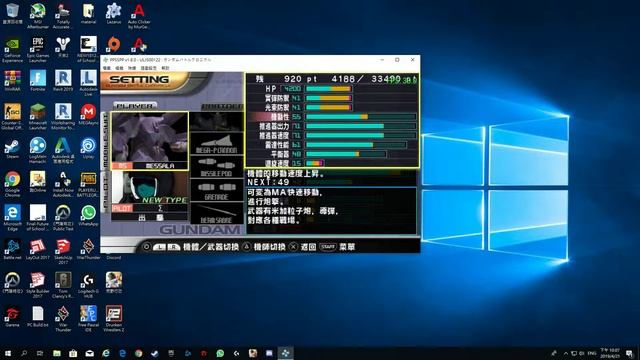
Task: Open Steam desktop shortcut
Action: [12, 148]
